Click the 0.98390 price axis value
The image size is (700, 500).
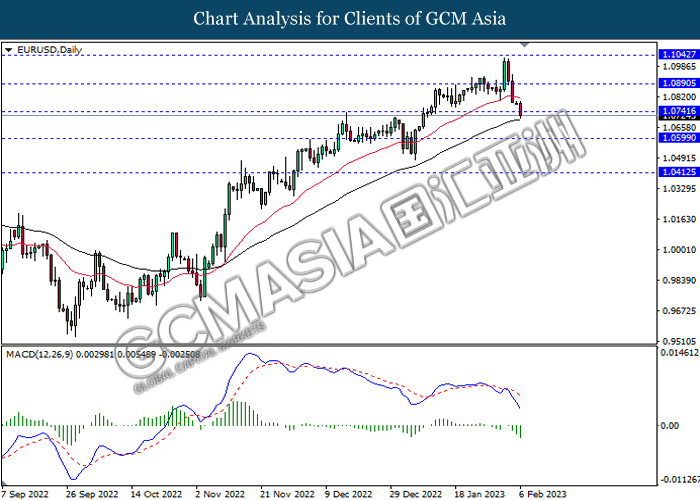click(x=679, y=280)
